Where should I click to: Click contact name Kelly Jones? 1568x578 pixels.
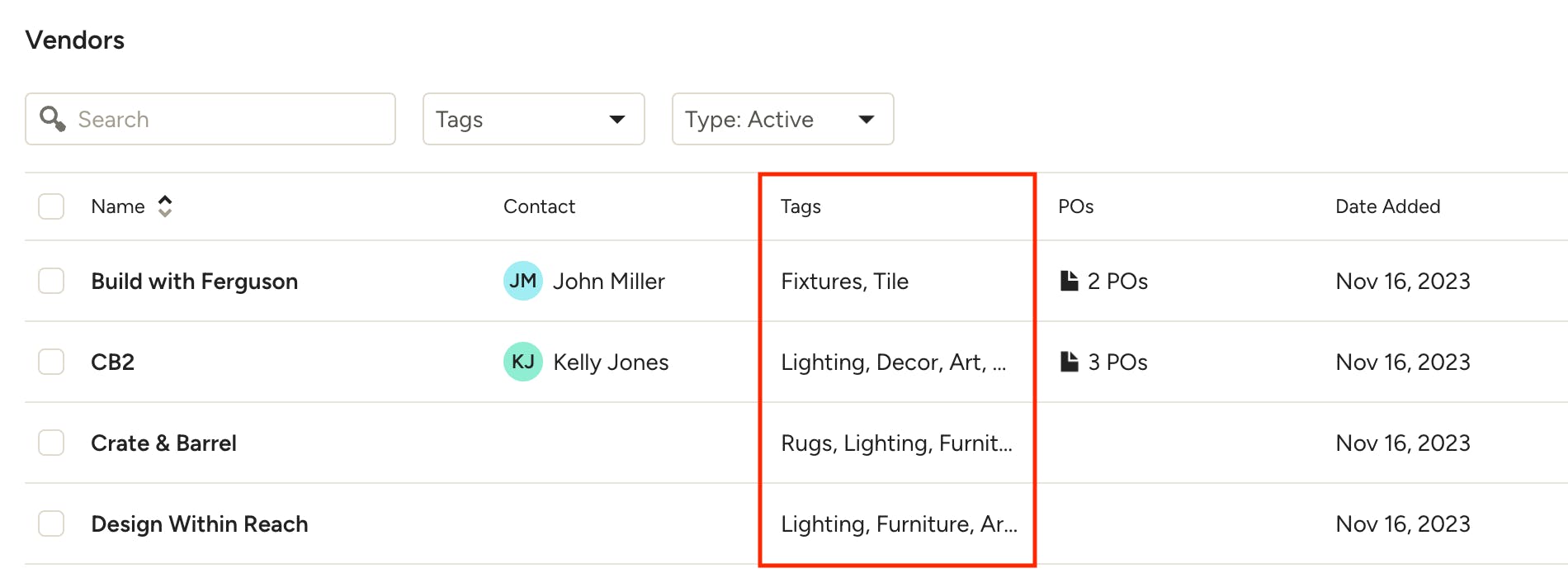coord(611,362)
